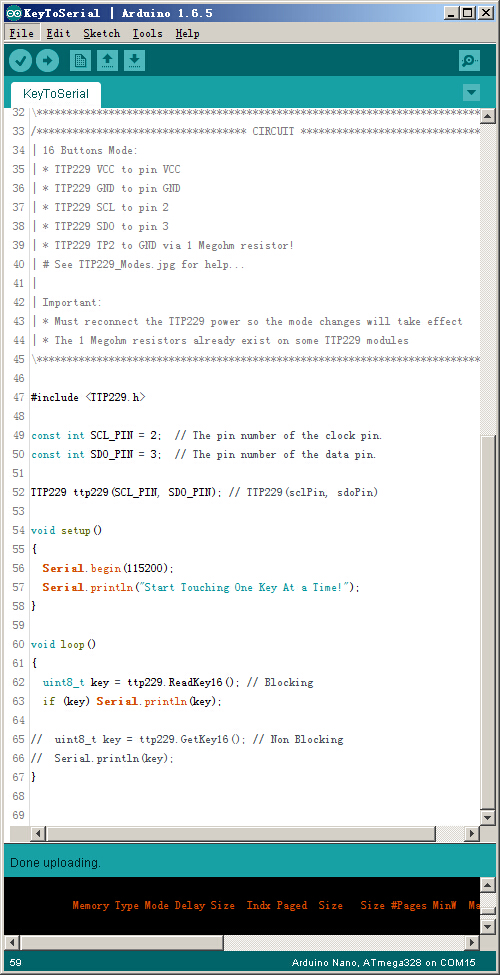Open the Help menu
Screen dimensions: 500x975
[x=187, y=33]
